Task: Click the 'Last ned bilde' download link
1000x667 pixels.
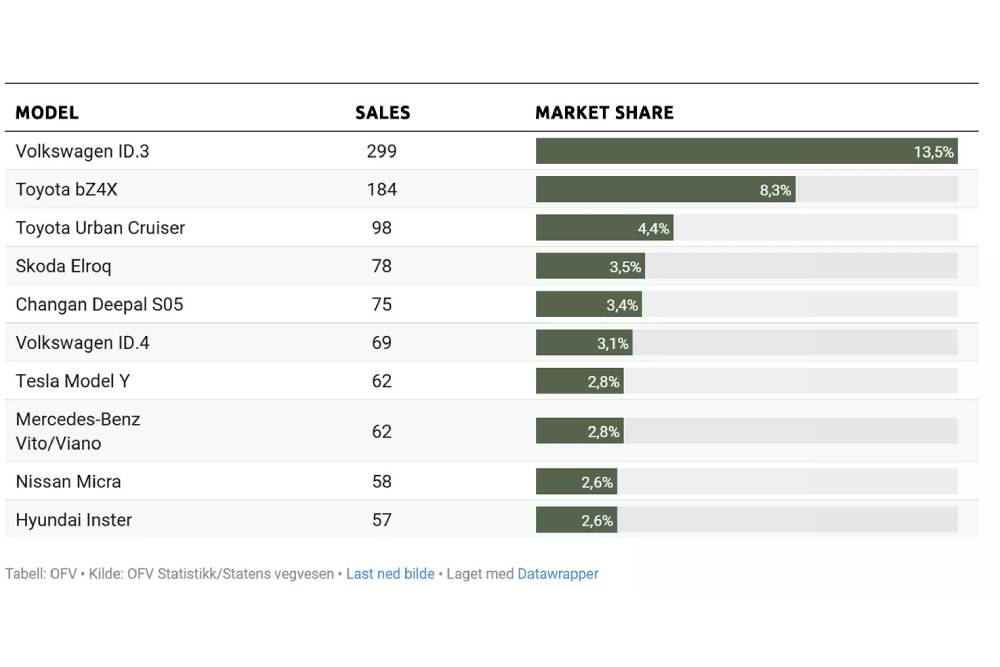Action: click(390, 574)
